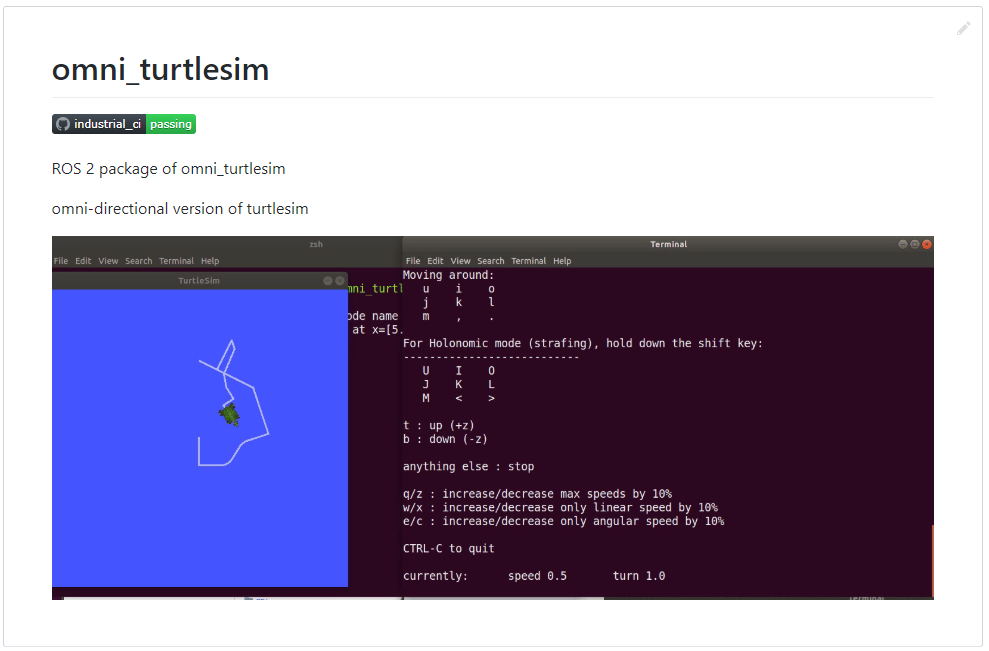Click the 'CTRL-C to quit' line
Viewport: 989px width, 651px height.
(x=448, y=548)
